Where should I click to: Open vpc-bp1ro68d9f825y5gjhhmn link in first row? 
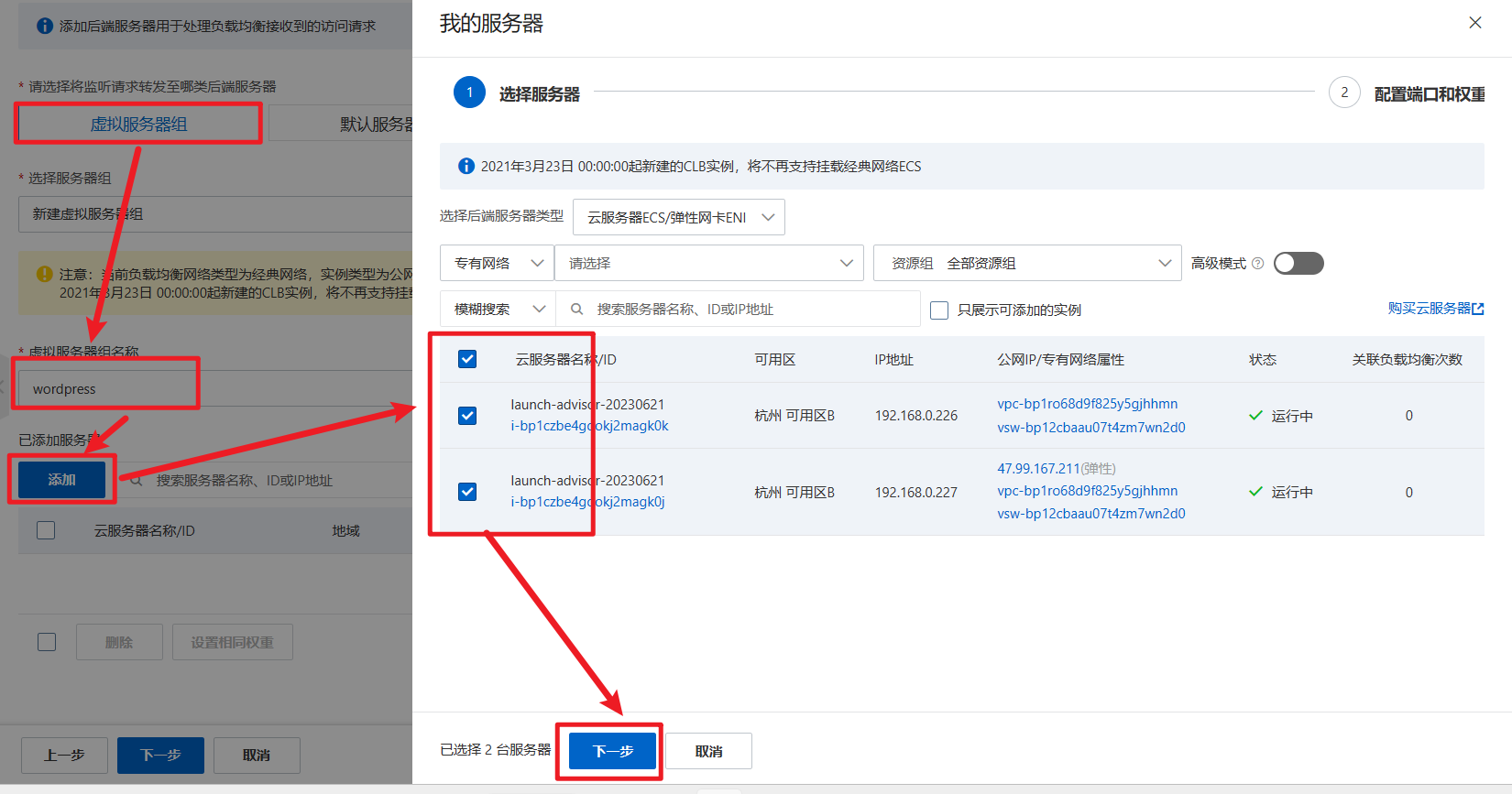[1088, 404]
